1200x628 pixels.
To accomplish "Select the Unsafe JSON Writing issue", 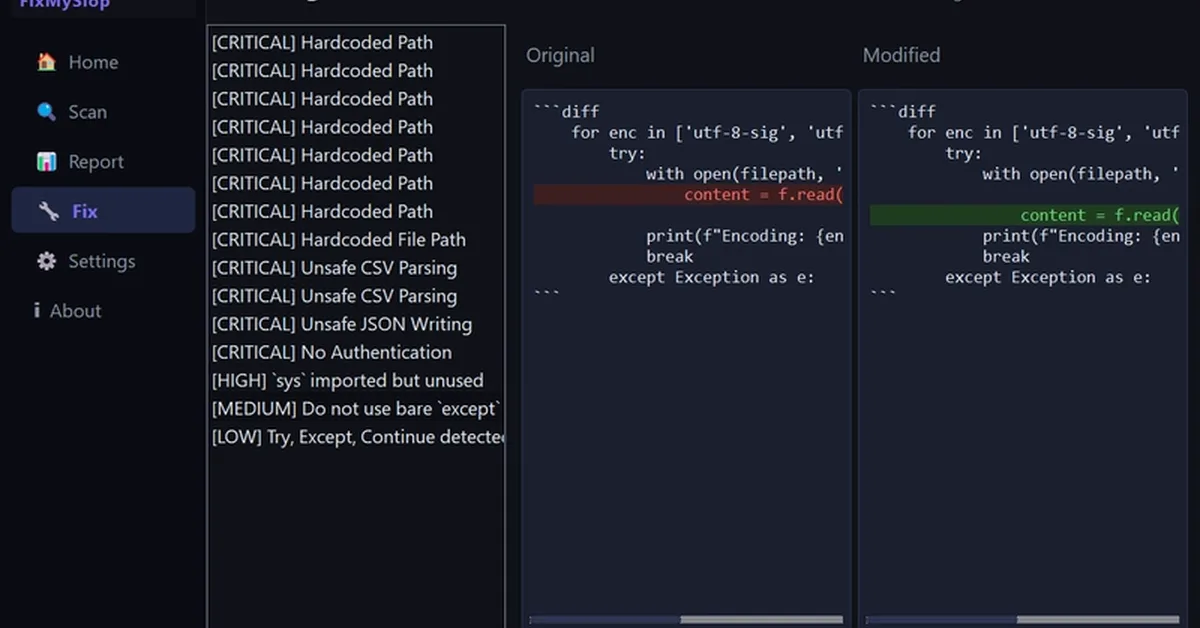I will (x=341, y=324).
